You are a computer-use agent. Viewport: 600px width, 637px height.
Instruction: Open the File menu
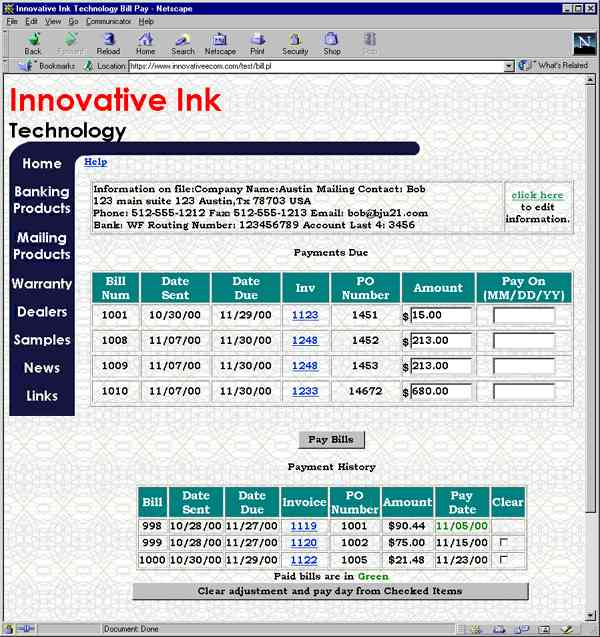[x=12, y=22]
